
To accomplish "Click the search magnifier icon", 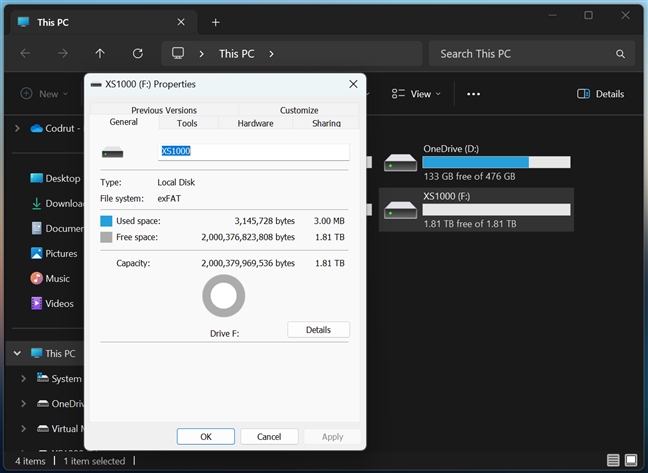I will click(620, 54).
